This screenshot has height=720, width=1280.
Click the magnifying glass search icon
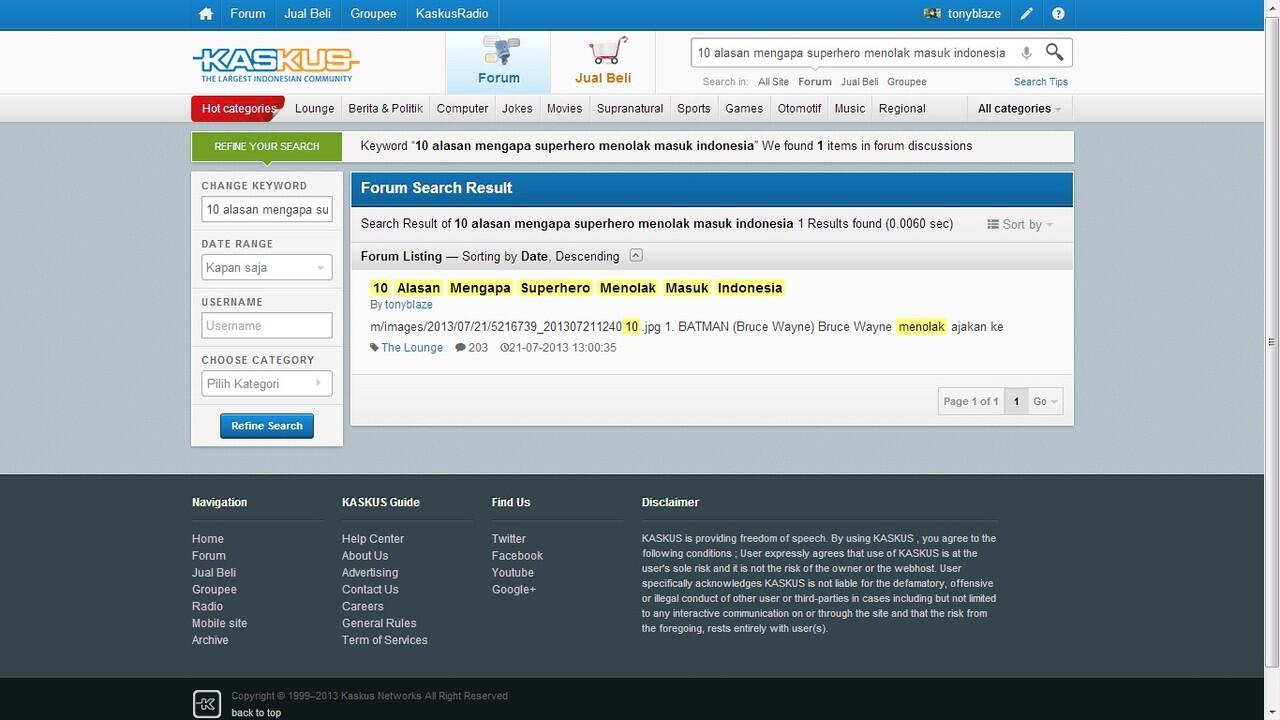click(x=1054, y=52)
